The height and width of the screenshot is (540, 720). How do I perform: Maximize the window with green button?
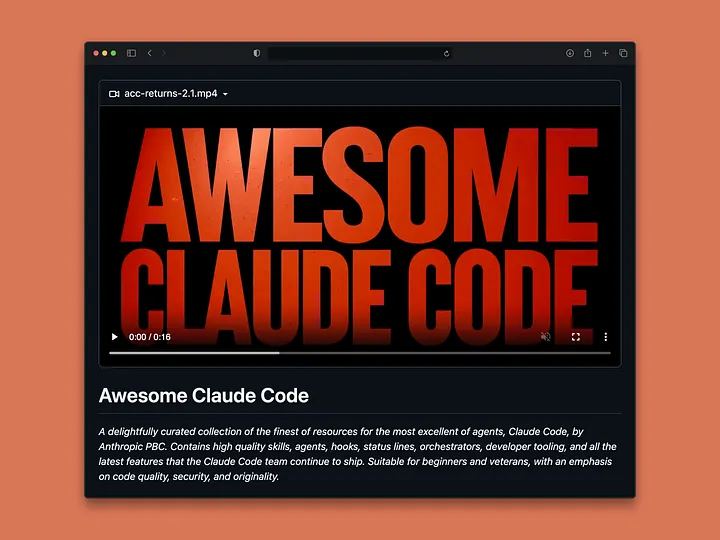113,53
